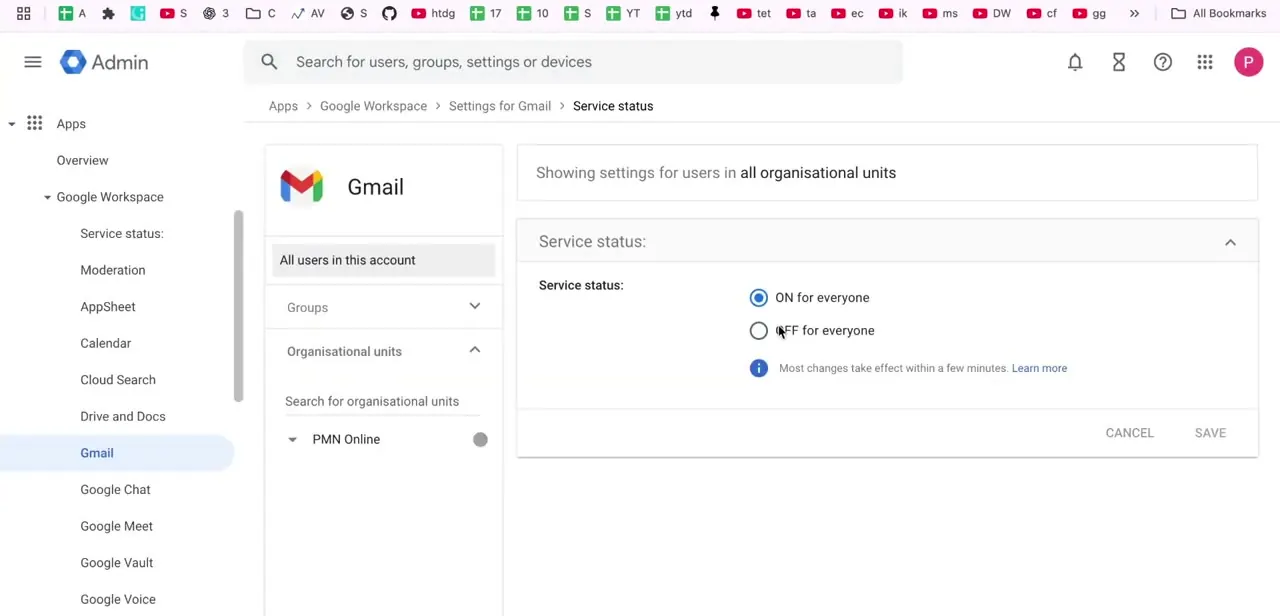Open sidebar 'Service status:' item
This screenshot has width=1280, height=616.
pos(122,233)
